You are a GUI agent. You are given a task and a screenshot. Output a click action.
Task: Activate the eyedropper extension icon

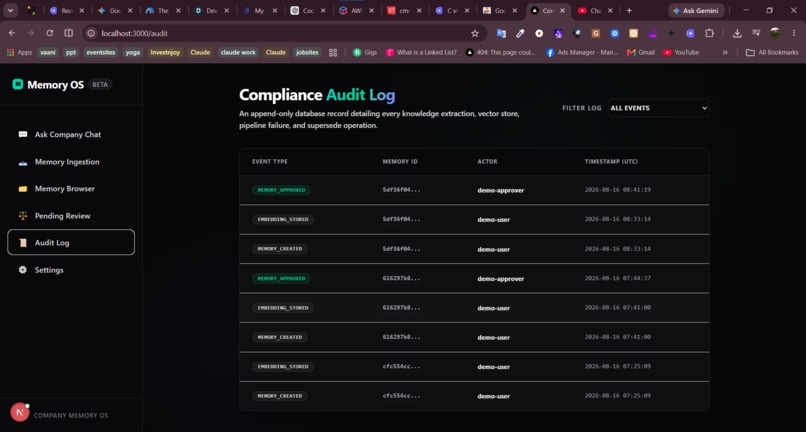click(x=520, y=33)
